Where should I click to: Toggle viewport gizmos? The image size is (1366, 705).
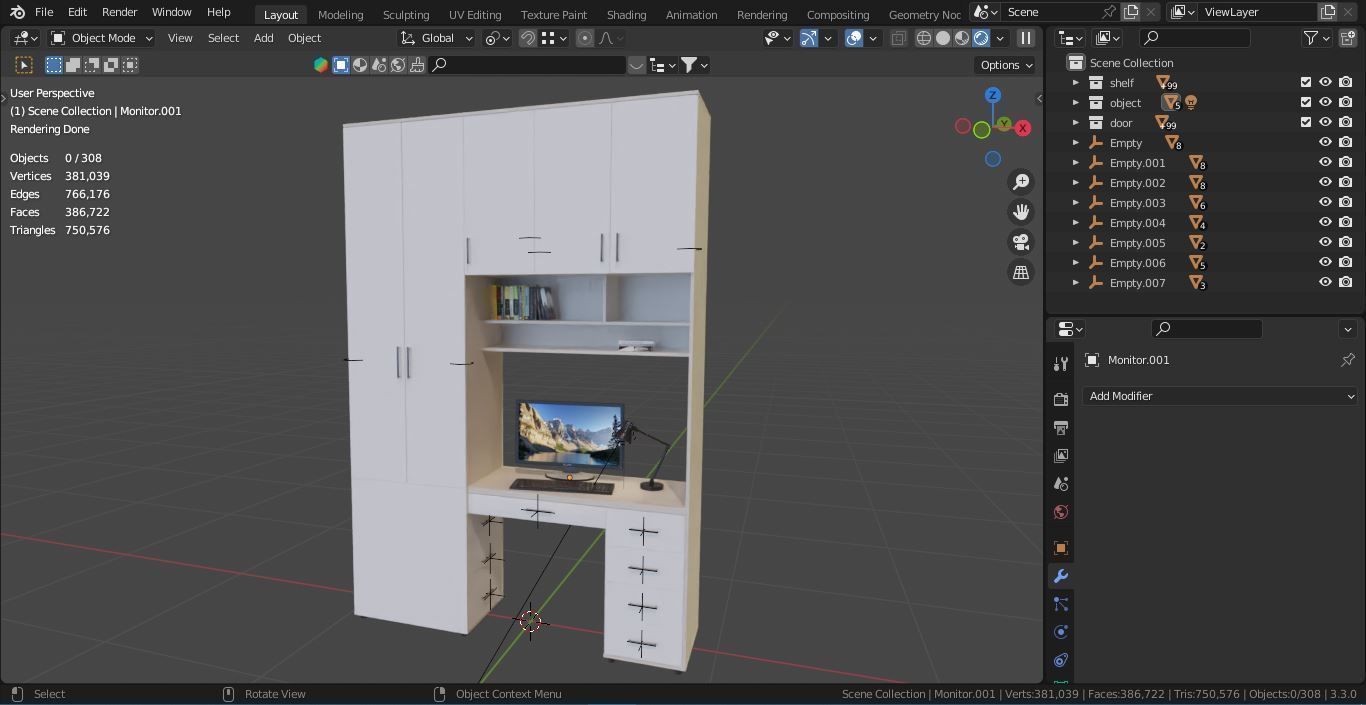(x=809, y=38)
